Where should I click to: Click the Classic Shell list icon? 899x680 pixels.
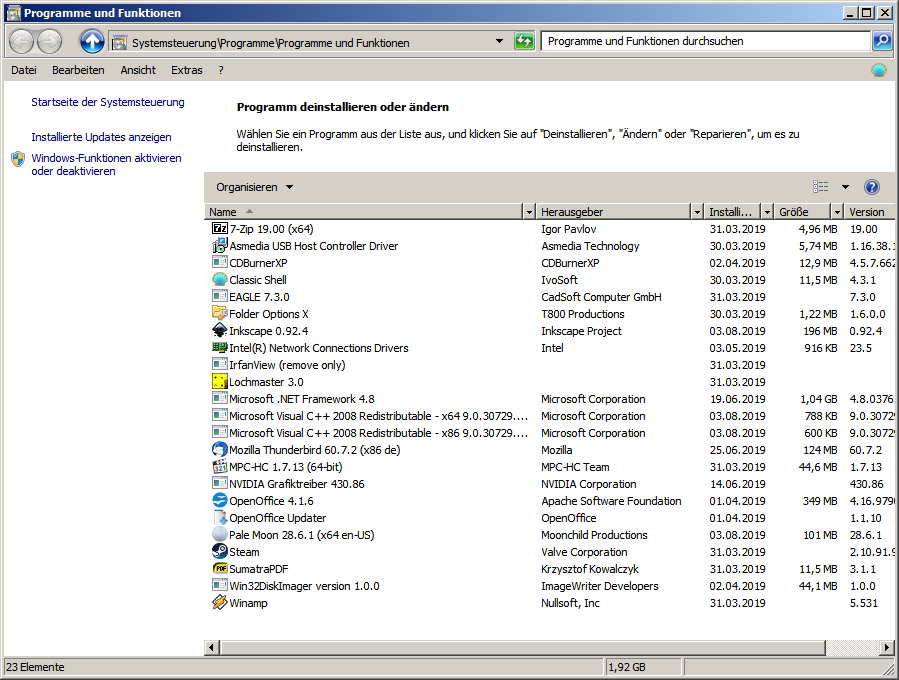(220, 279)
